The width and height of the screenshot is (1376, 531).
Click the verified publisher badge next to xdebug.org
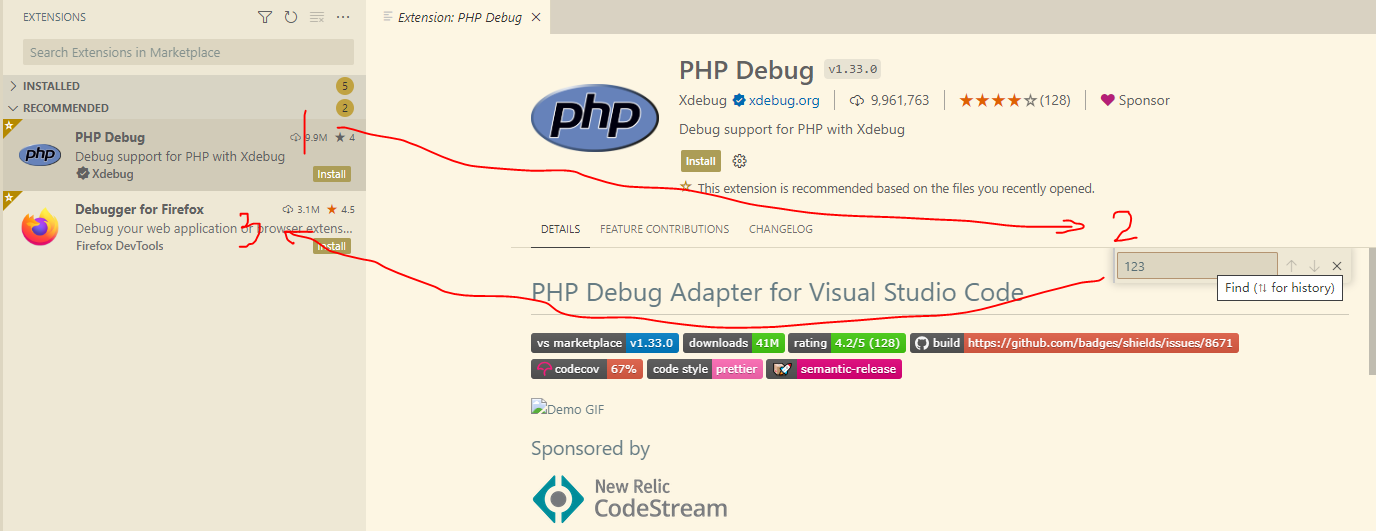[x=739, y=100]
